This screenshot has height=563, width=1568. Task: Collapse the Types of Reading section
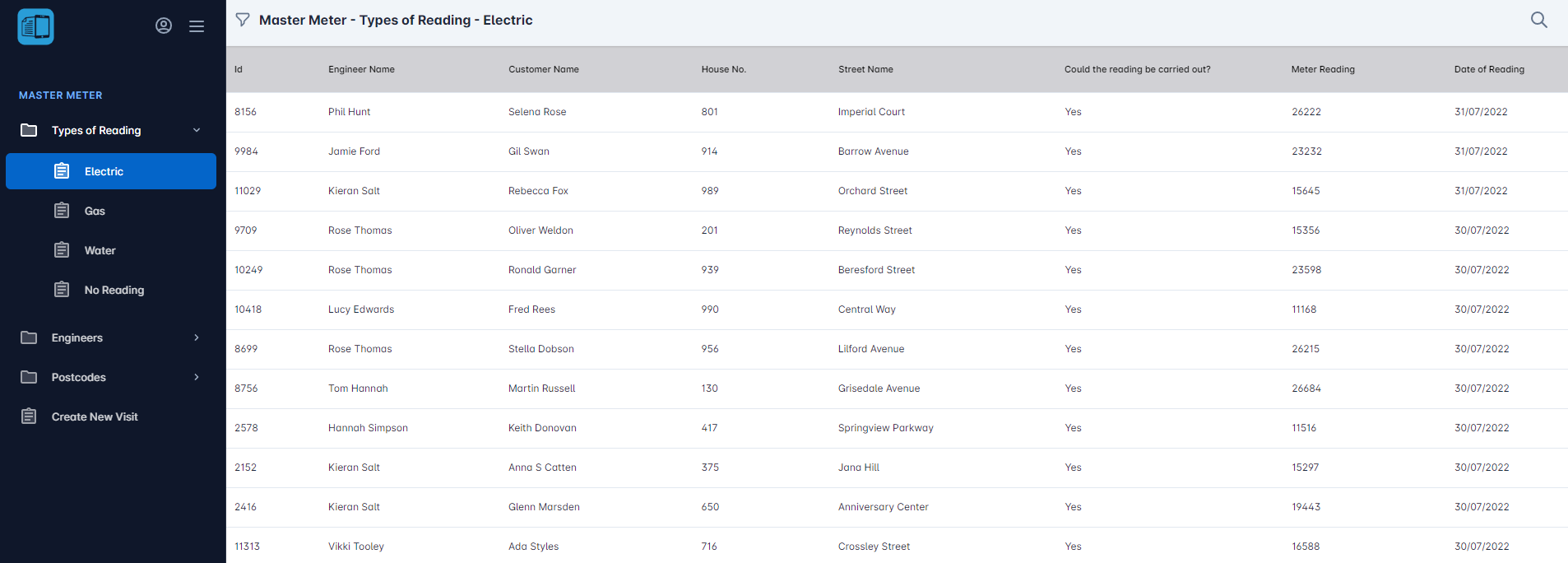[197, 130]
